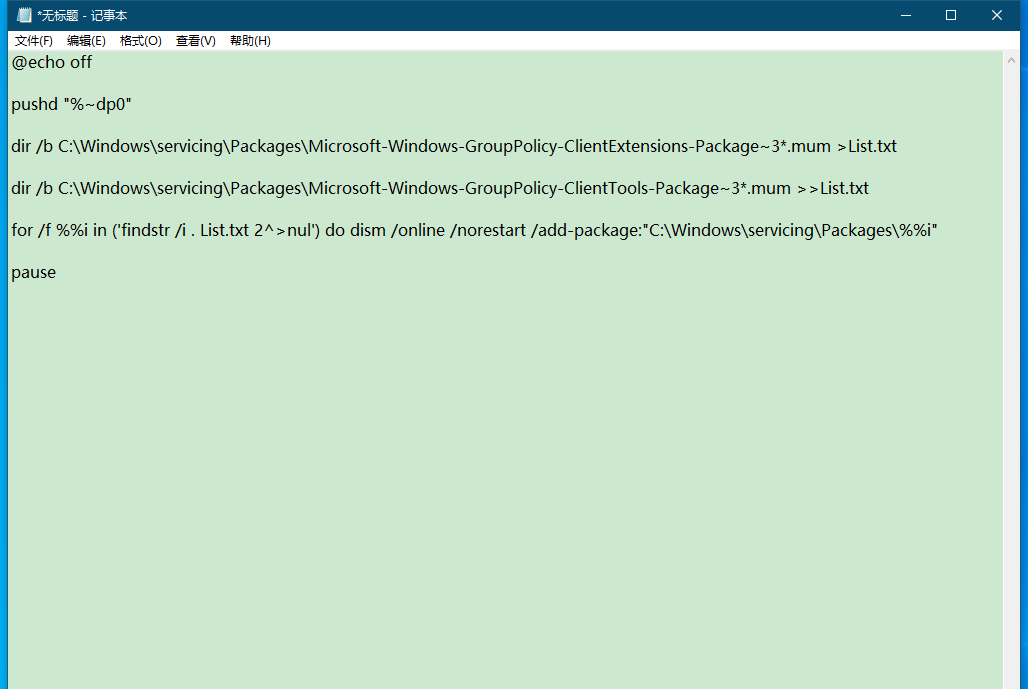
Task: Open the 编辑(E) menu
Action: pos(86,41)
